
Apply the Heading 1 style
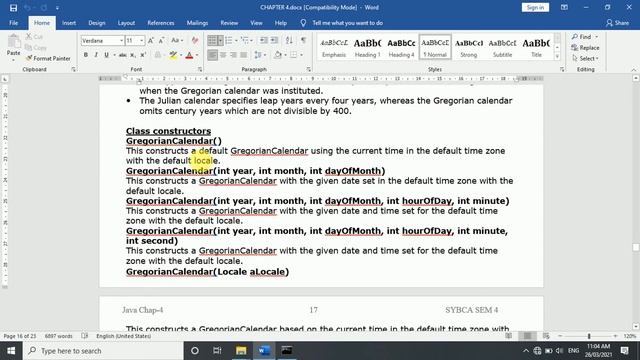tap(367, 47)
